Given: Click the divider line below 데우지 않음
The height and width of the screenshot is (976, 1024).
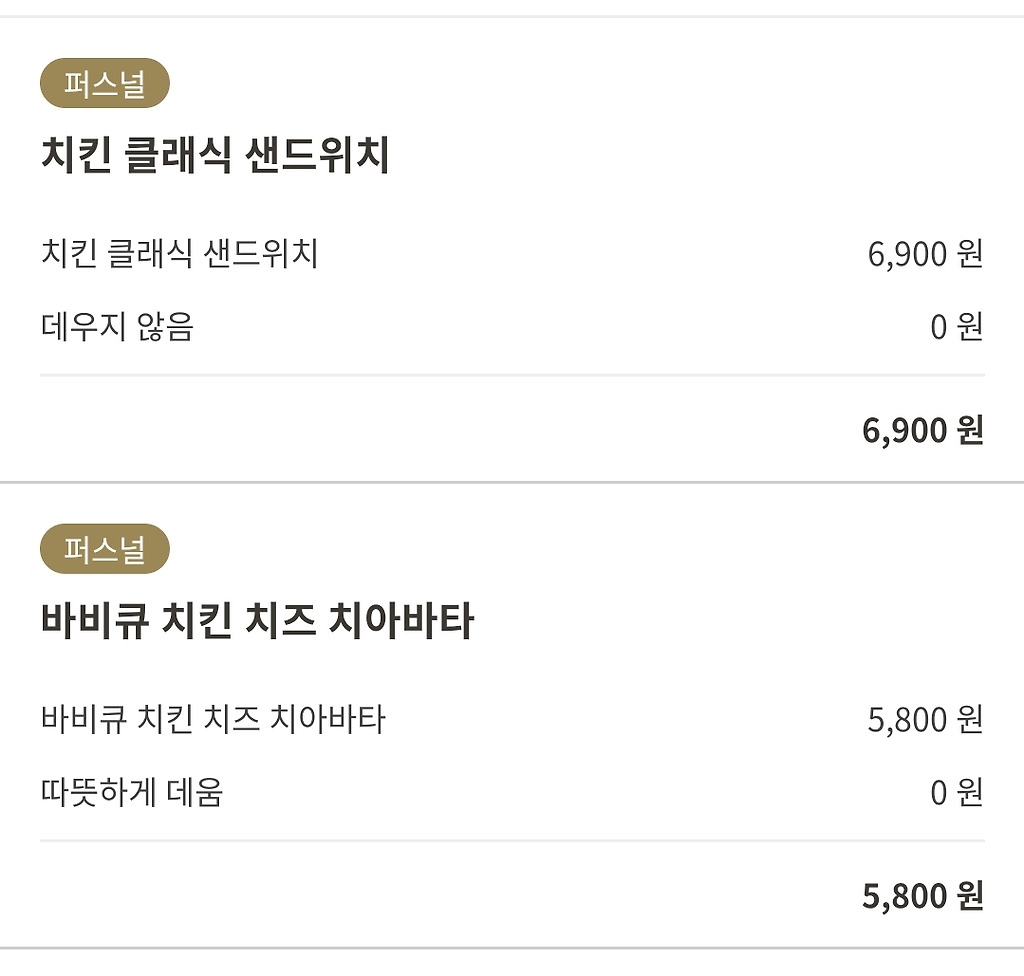Looking at the screenshot, I should point(512,375).
